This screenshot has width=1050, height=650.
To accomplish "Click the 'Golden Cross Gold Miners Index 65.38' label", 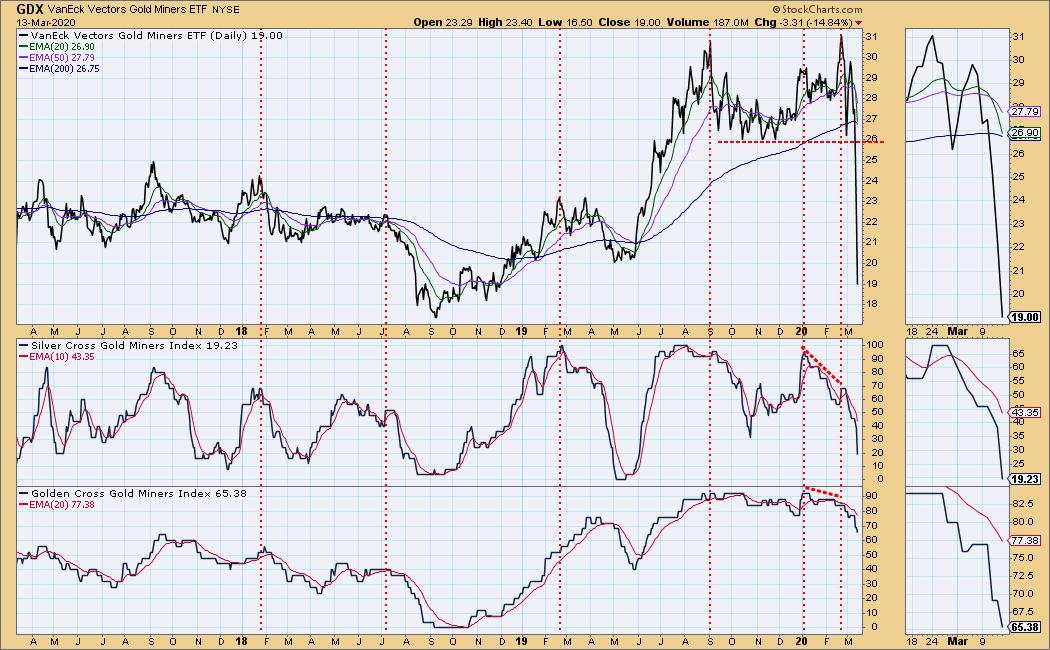I will coord(133,493).
